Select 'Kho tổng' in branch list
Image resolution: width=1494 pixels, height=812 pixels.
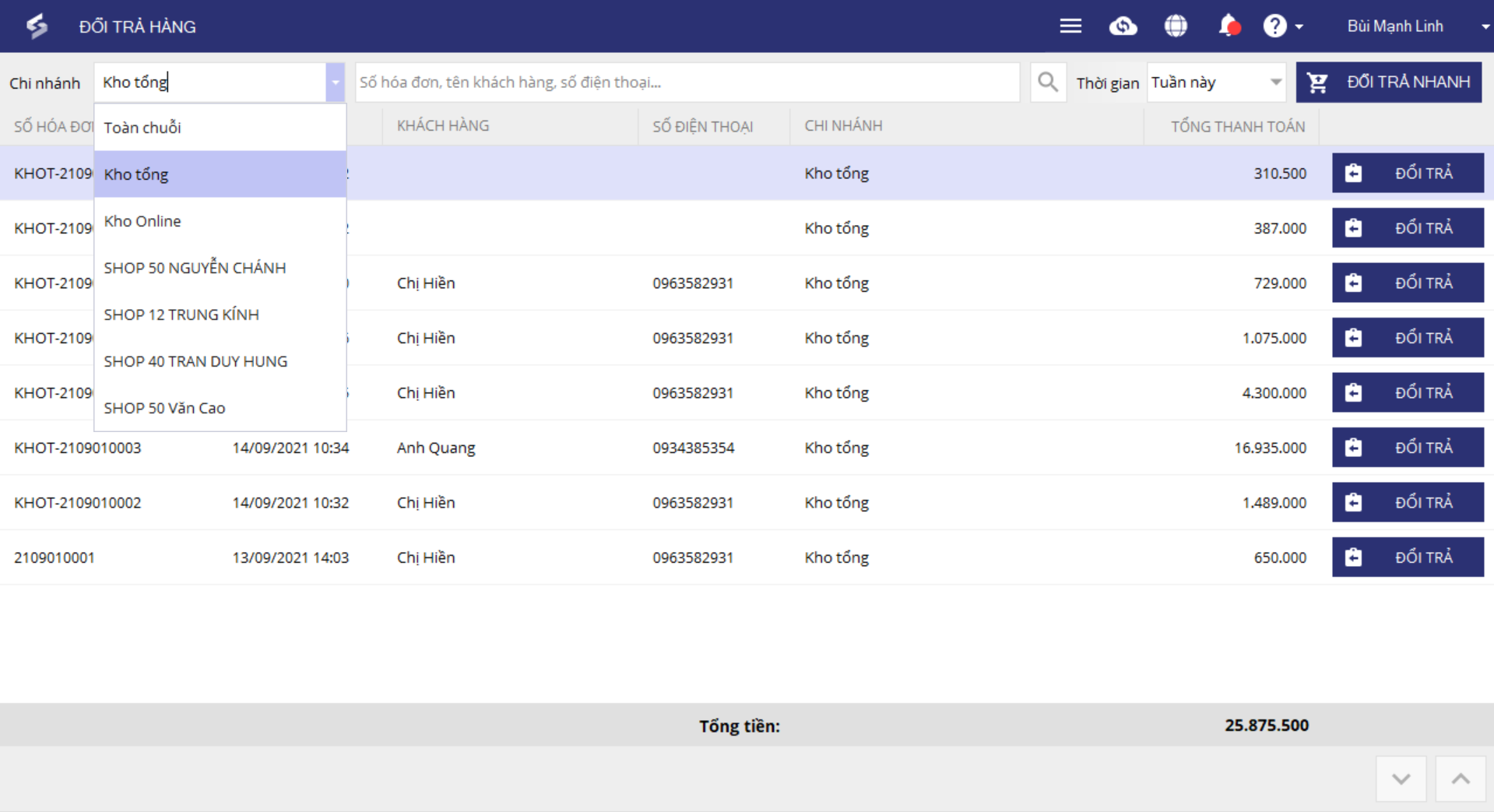[220, 174]
